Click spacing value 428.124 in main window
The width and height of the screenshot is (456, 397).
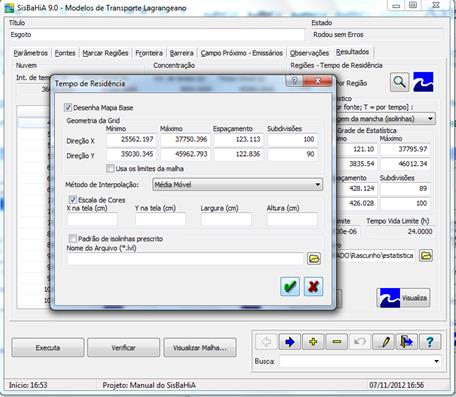357,189
